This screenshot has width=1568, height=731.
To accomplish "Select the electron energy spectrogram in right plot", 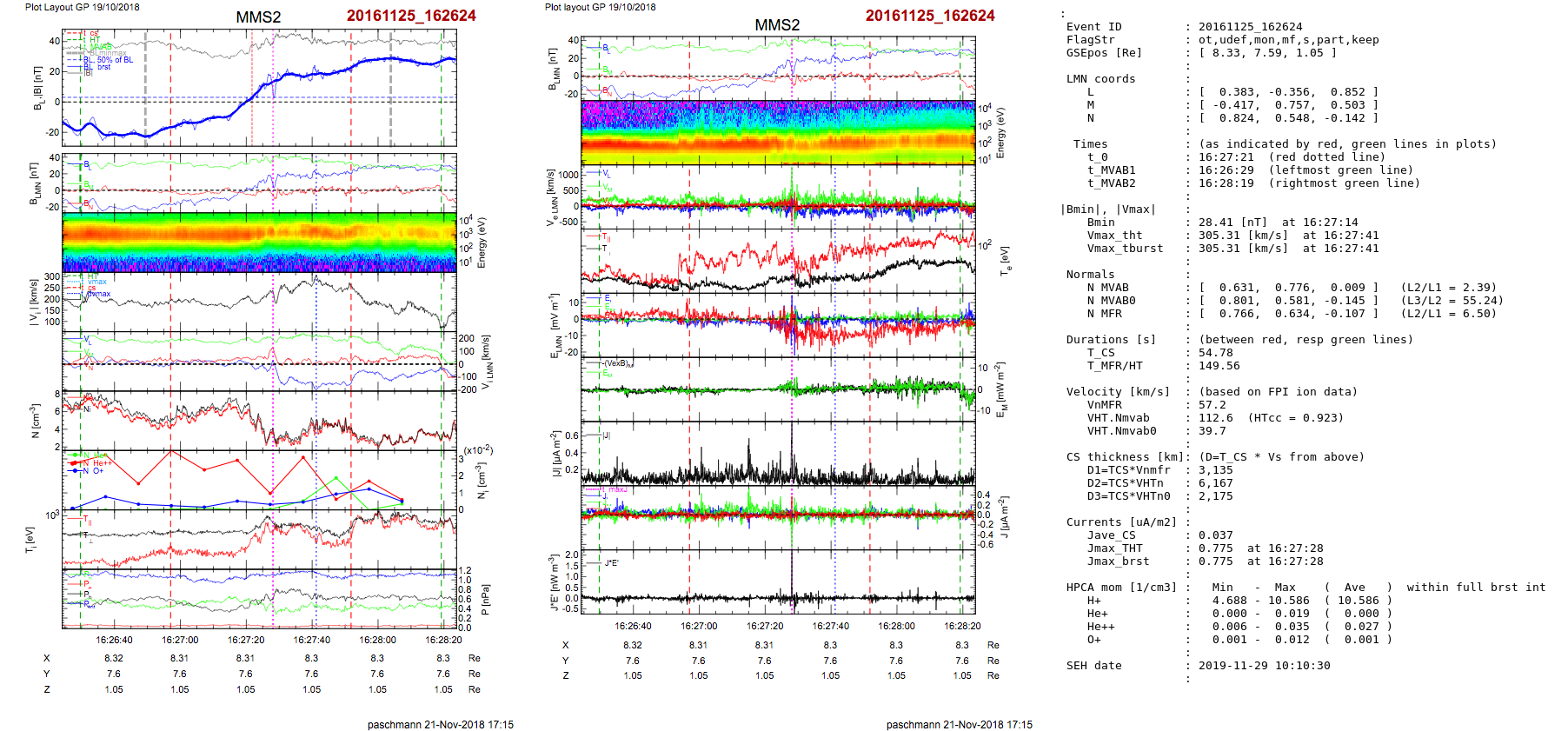I will (778, 132).
